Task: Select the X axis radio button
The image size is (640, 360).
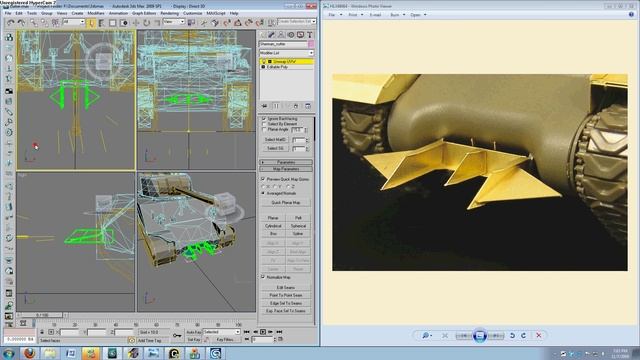Action: (263, 187)
